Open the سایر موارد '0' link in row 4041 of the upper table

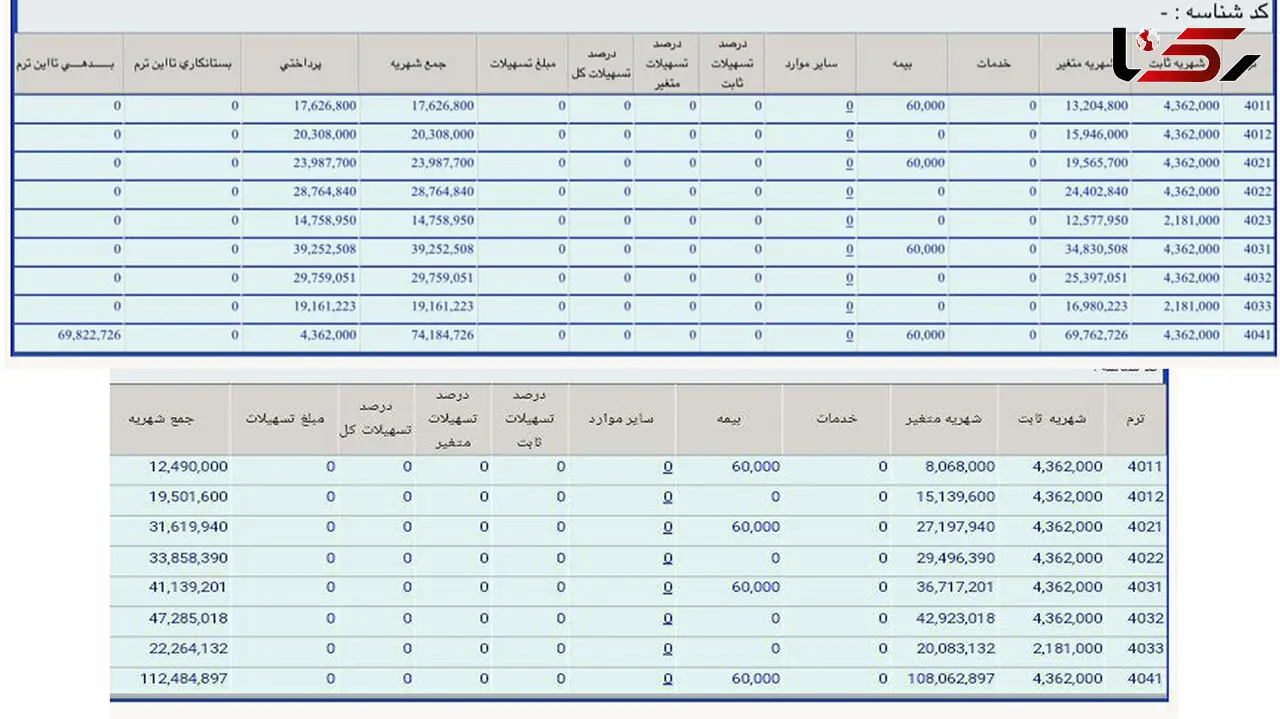(x=849, y=336)
